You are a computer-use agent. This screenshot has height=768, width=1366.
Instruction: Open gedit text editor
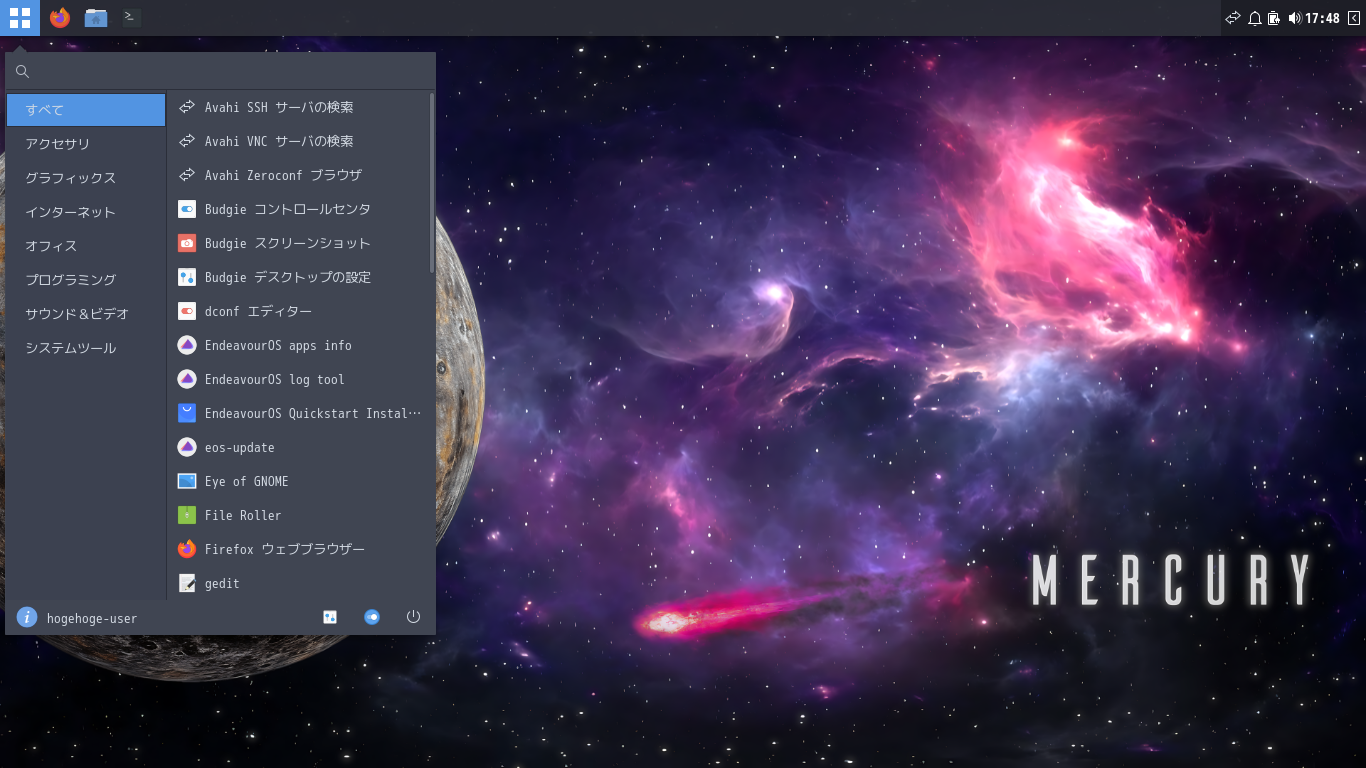[298, 583]
